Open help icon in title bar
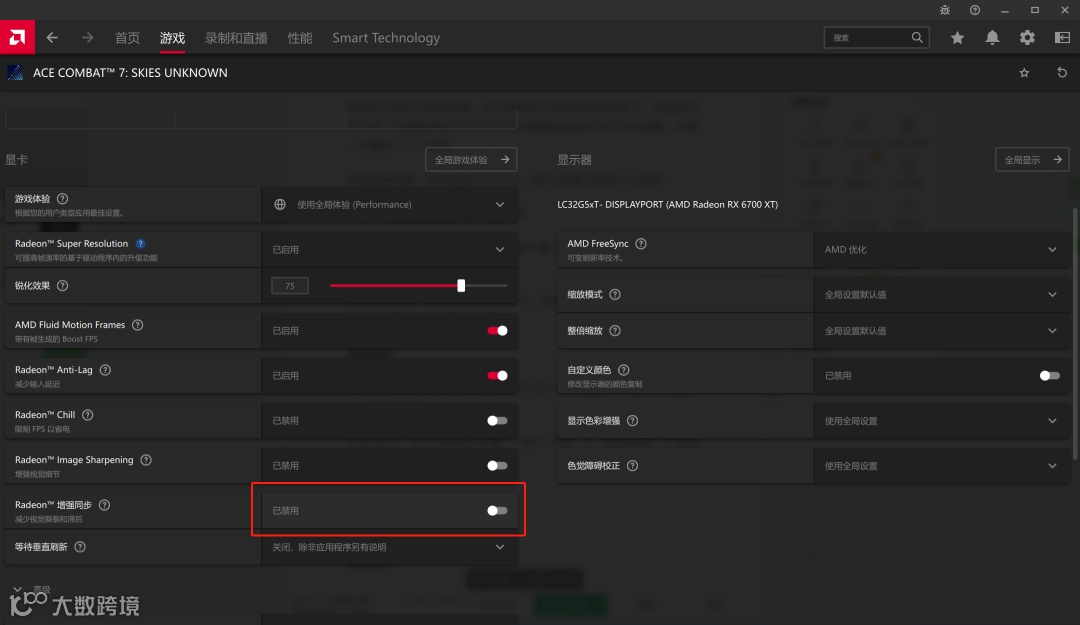 tap(975, 10)
